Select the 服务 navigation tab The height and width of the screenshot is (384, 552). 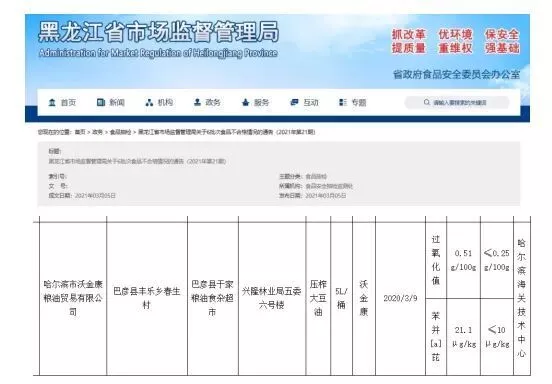coord(261,102)
